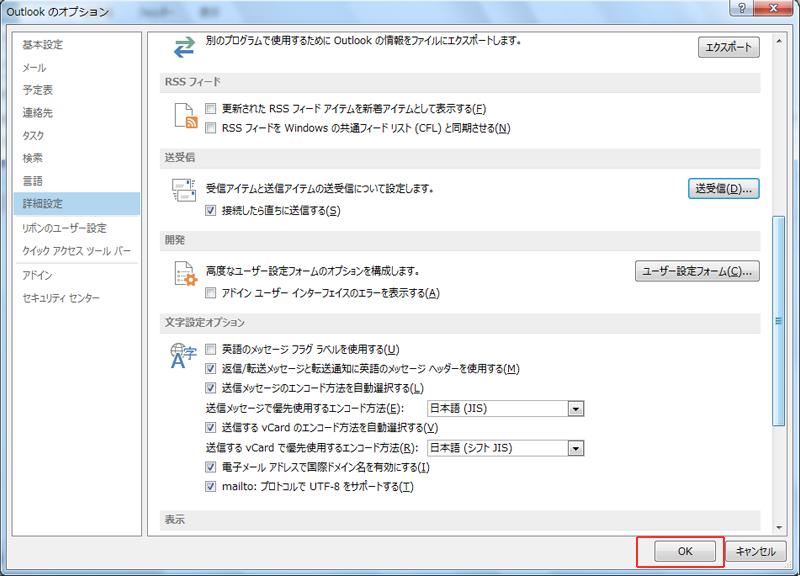Click ユーザー設定フォーム(C)... button
Image resolution: width=800 pixels, height=576 pixels.
[x=697, y=271]
